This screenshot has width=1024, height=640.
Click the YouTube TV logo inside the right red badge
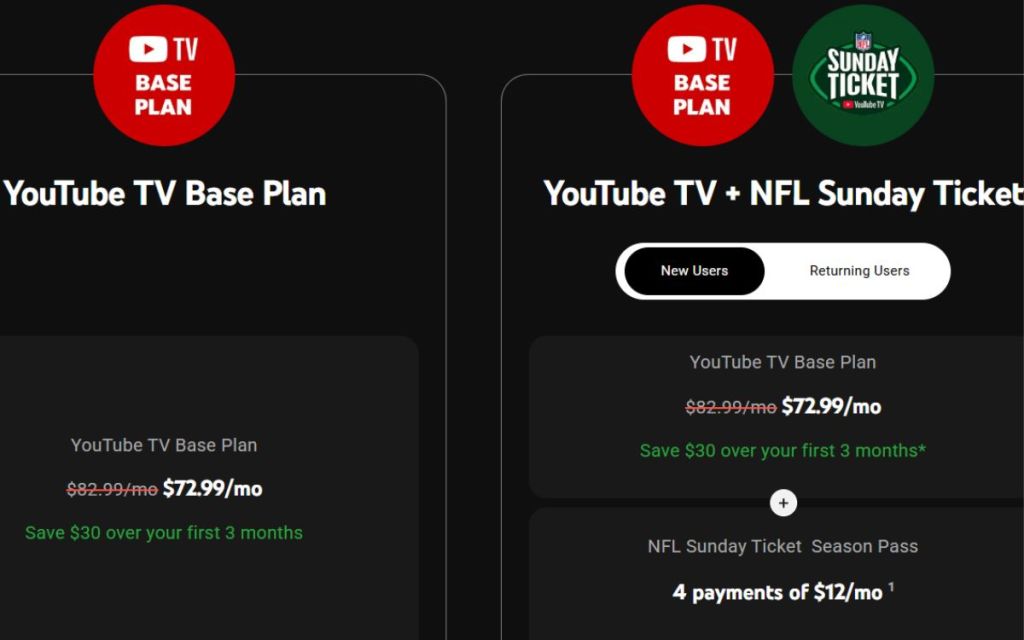pyautogui.click(x=700, y=48)
